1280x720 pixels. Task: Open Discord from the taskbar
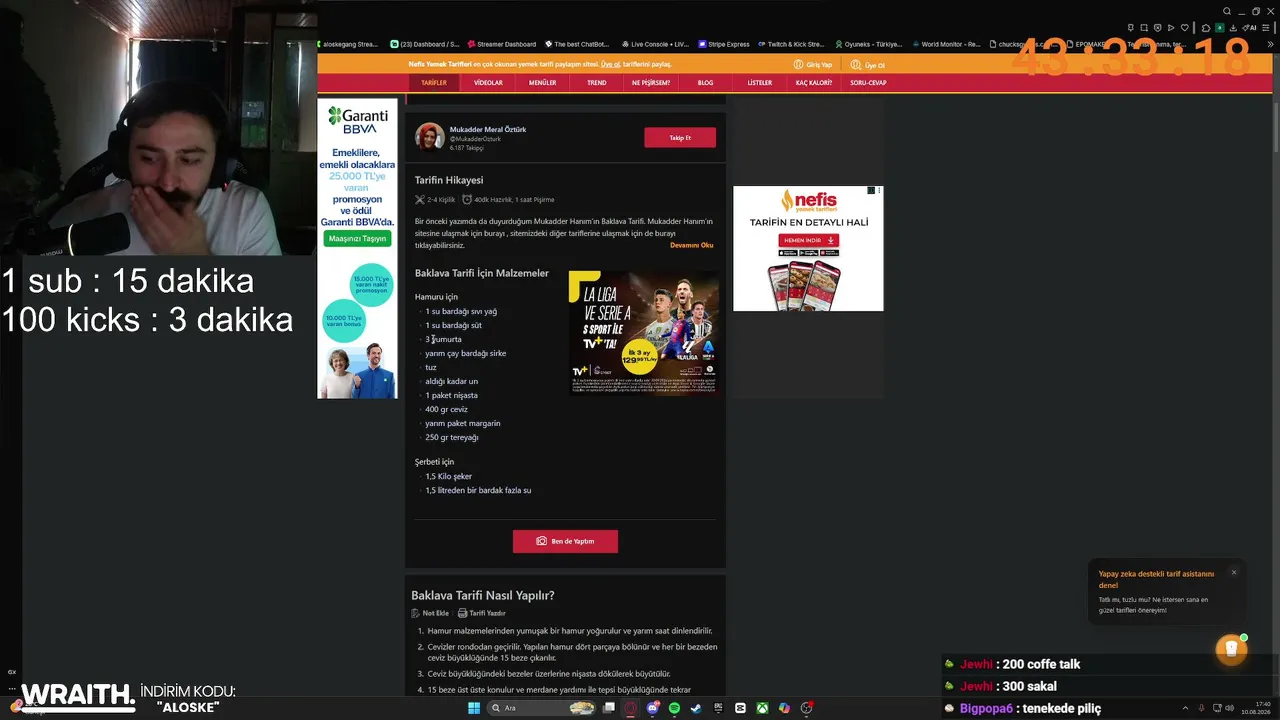point(653,708)
